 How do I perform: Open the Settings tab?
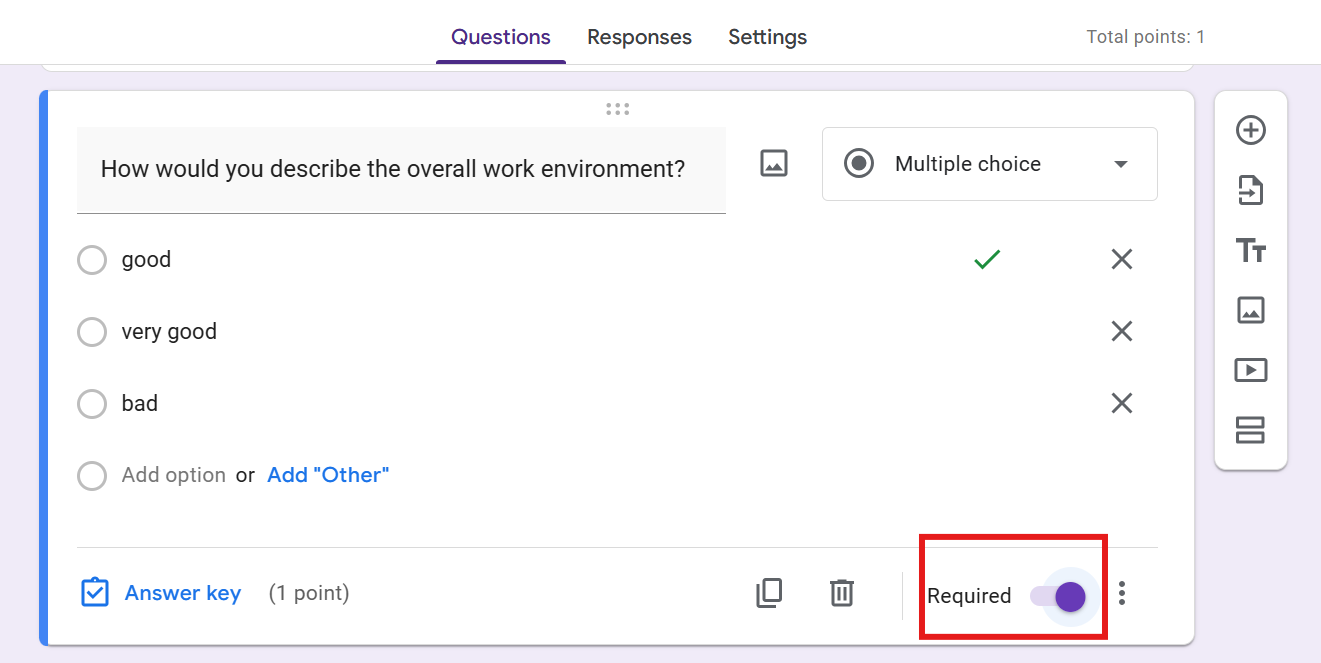click(x=767, y=37)
